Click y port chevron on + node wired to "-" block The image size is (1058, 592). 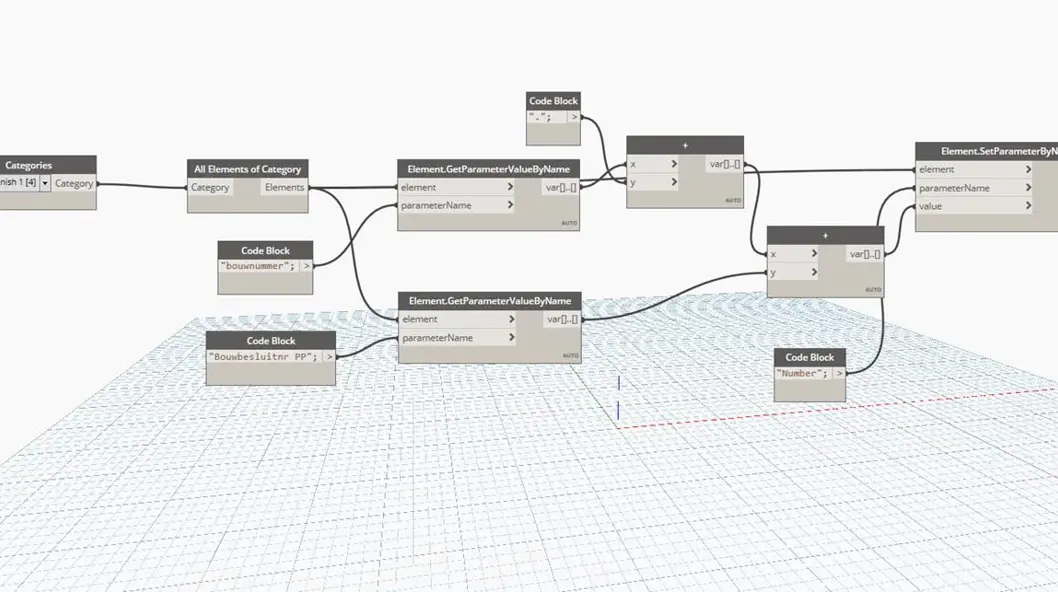[x=673, y=182]
